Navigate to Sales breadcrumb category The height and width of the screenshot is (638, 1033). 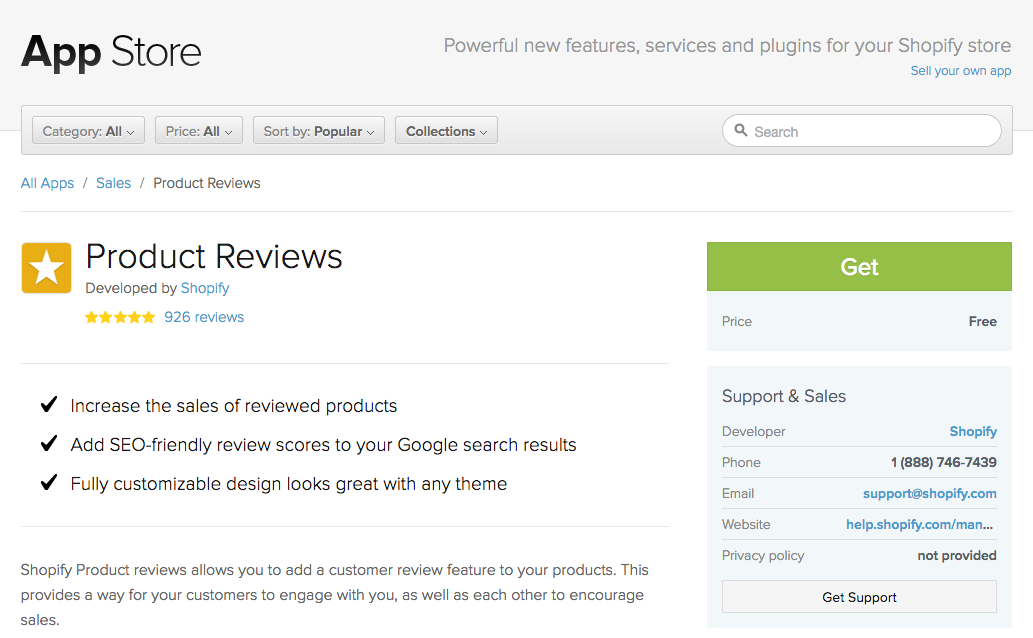(x=113, y=183)
